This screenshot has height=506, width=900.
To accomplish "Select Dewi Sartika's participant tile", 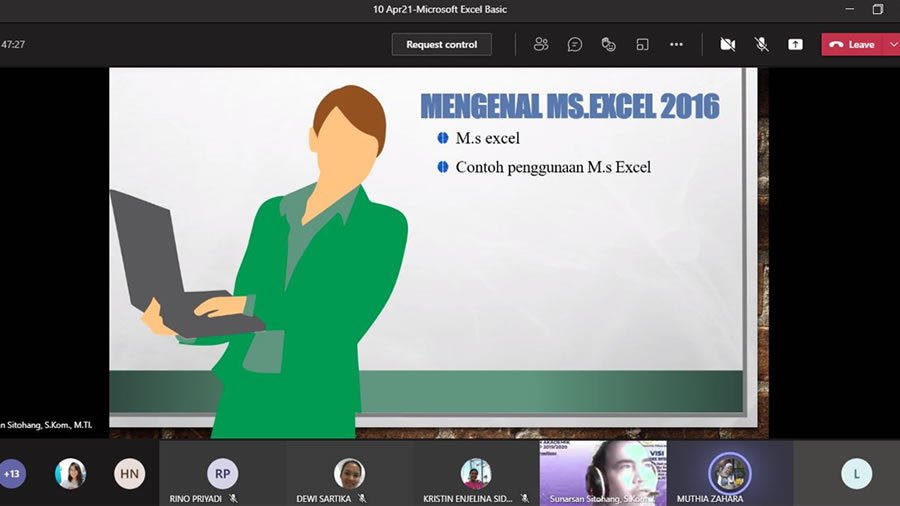I will pos(349,473).
